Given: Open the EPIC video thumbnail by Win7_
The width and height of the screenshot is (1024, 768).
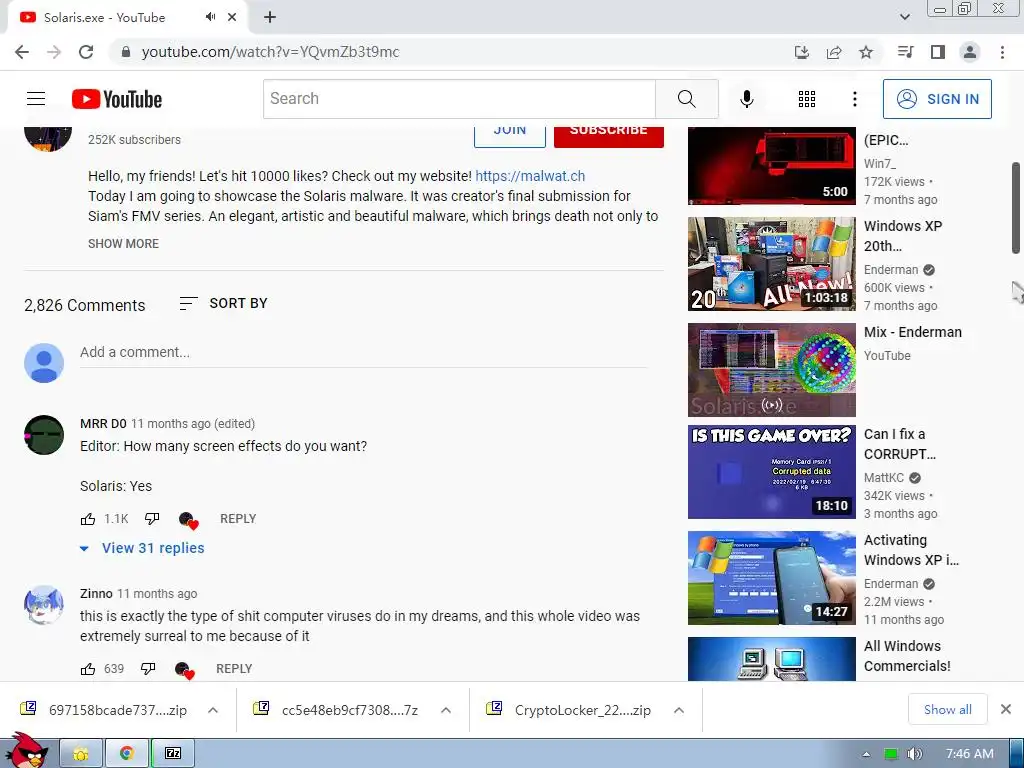Looking at the screenshot, I should pyautogui.click(x=771, y=166).
